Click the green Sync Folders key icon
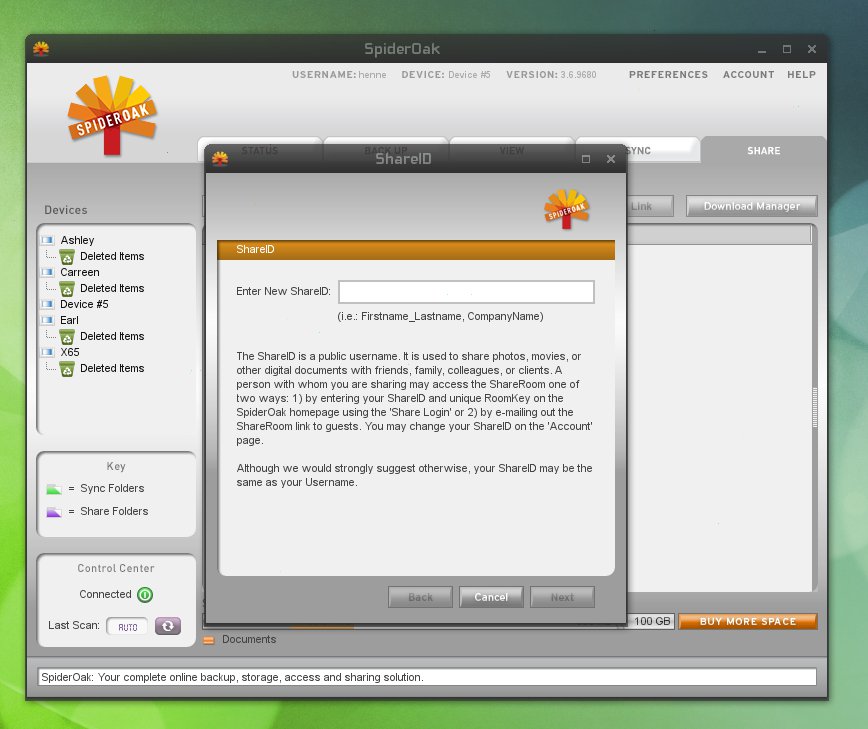 click(x=54, y=489)
